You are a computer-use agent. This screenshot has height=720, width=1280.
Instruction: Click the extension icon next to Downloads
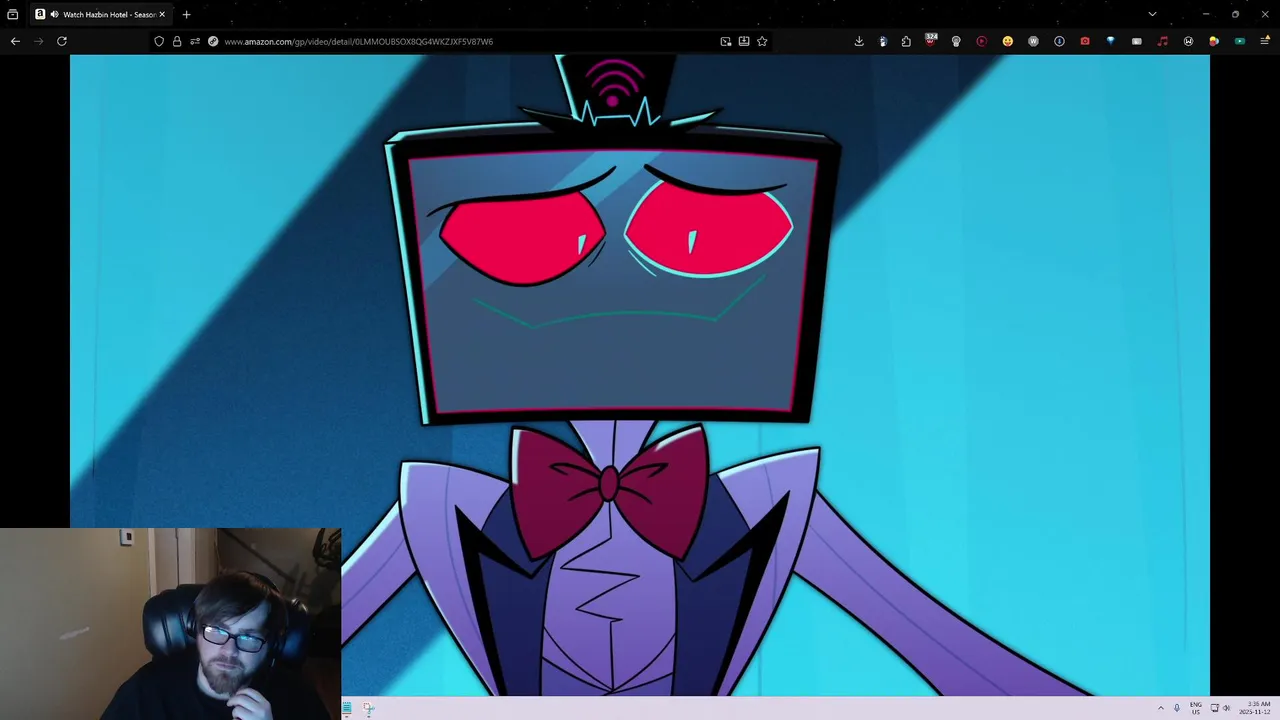(x=883, y=41)
